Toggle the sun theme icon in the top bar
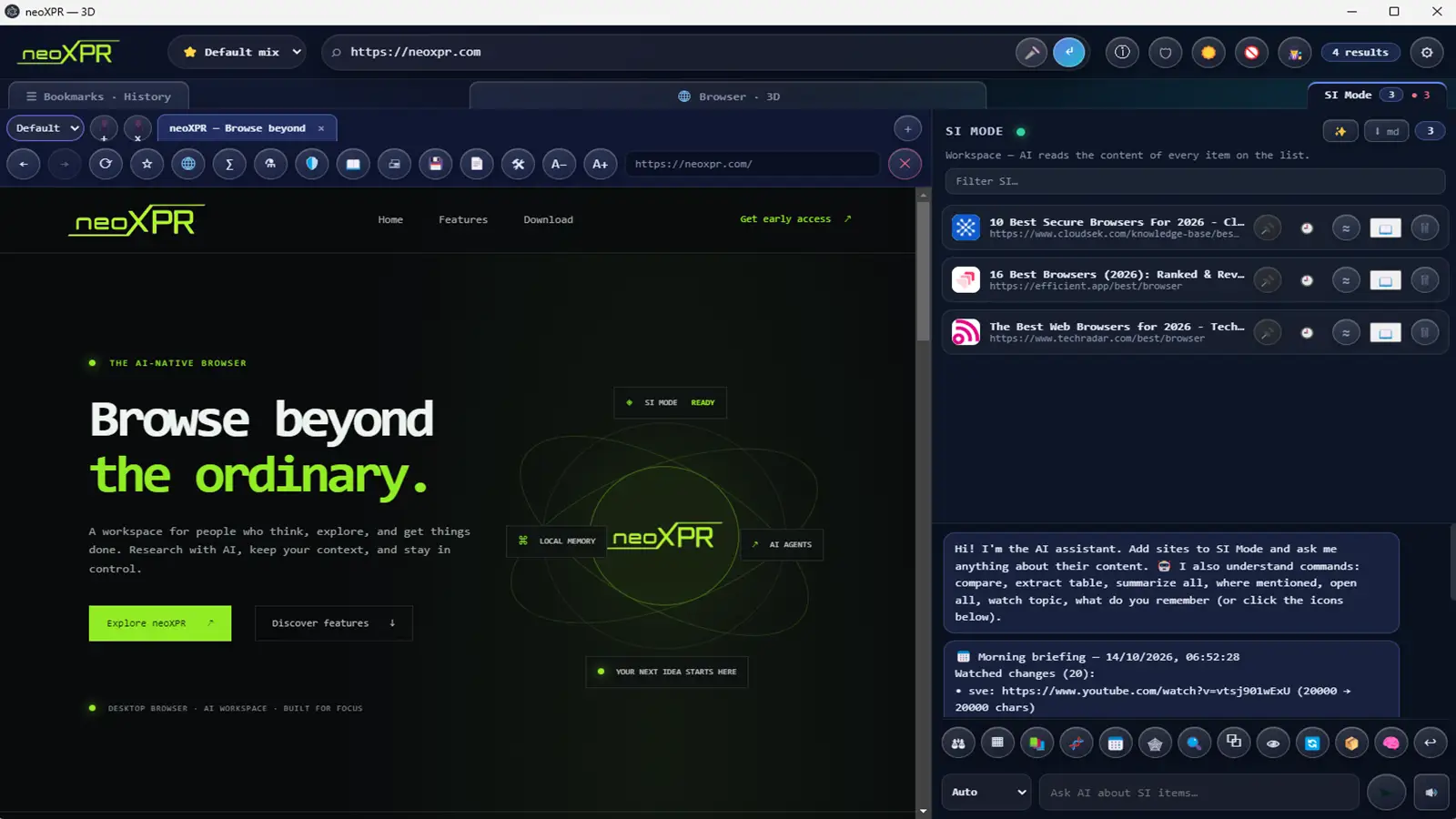1456x819 pixels. coord(1208,52)
